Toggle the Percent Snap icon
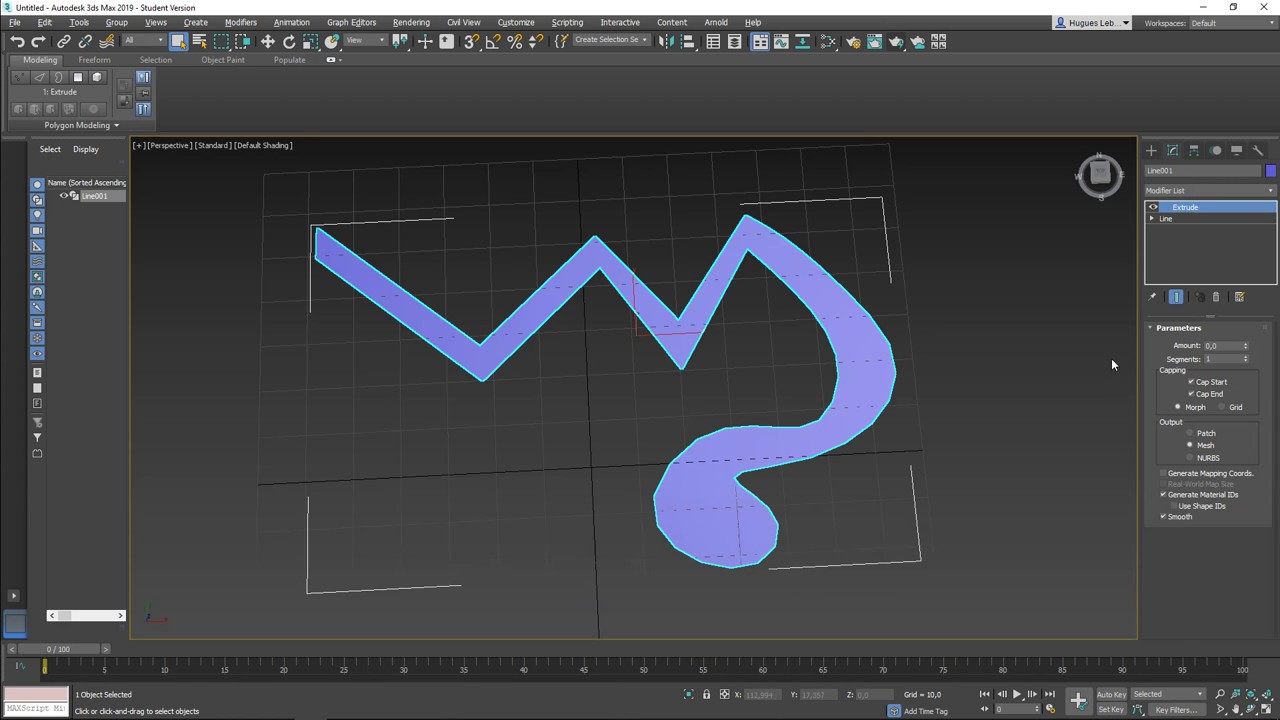The image size is (1280, 720). (515, 41)
